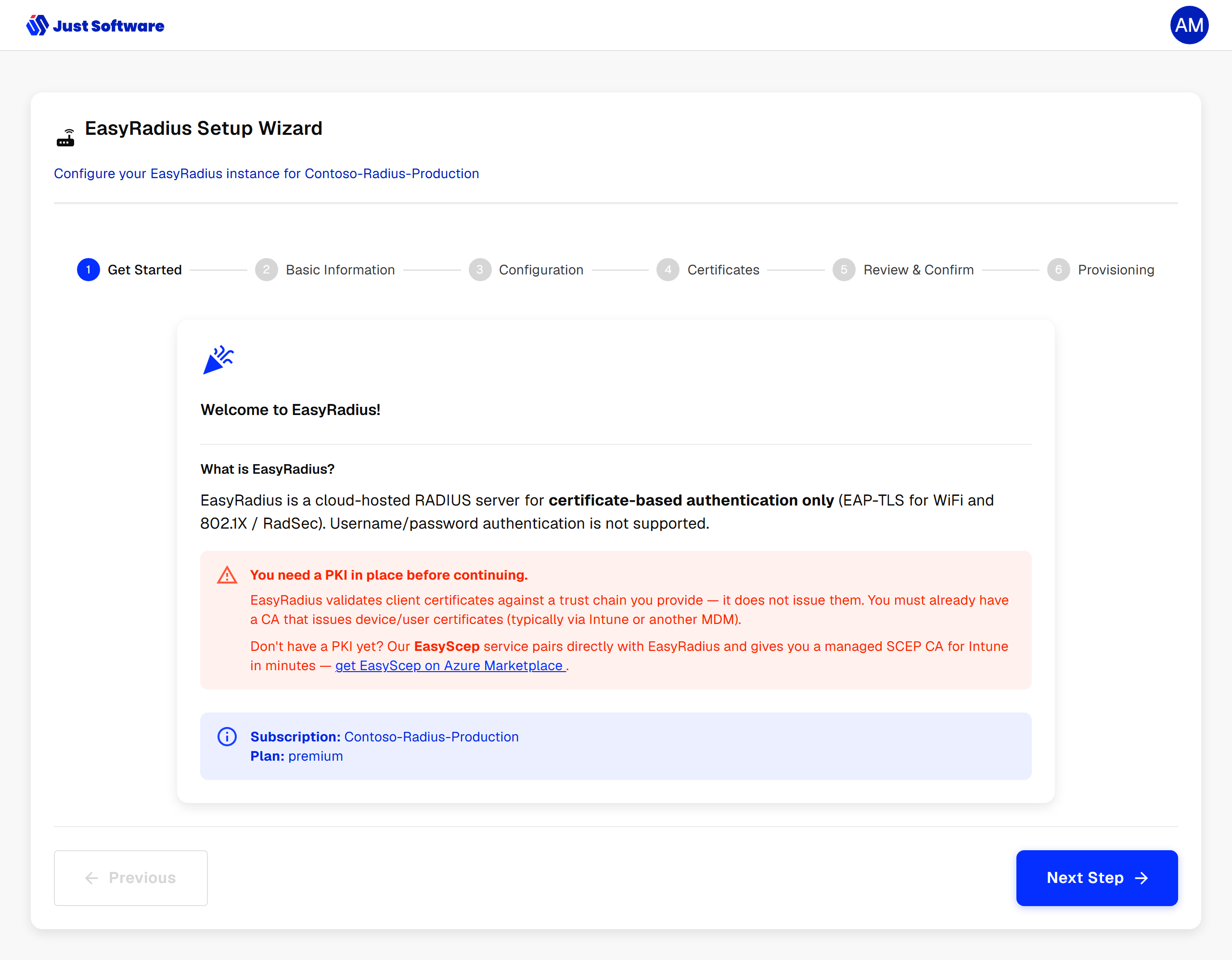Click the Plan: premium line
The width and height of the screenshot is (1232, 960).
[x=297, y=756]
